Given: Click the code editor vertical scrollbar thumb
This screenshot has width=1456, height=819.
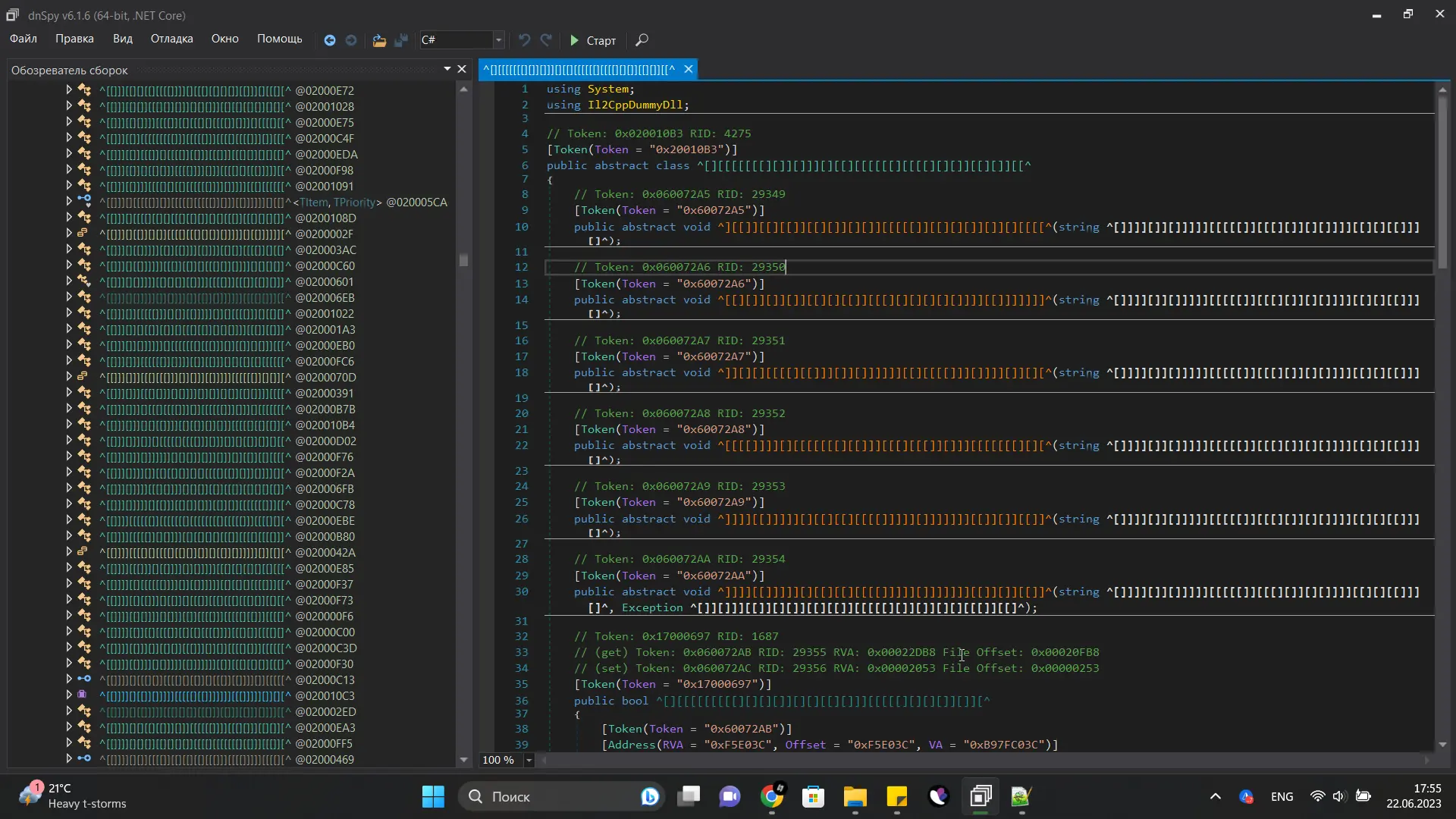Looking at the screenshot, I should [1442, 182].
